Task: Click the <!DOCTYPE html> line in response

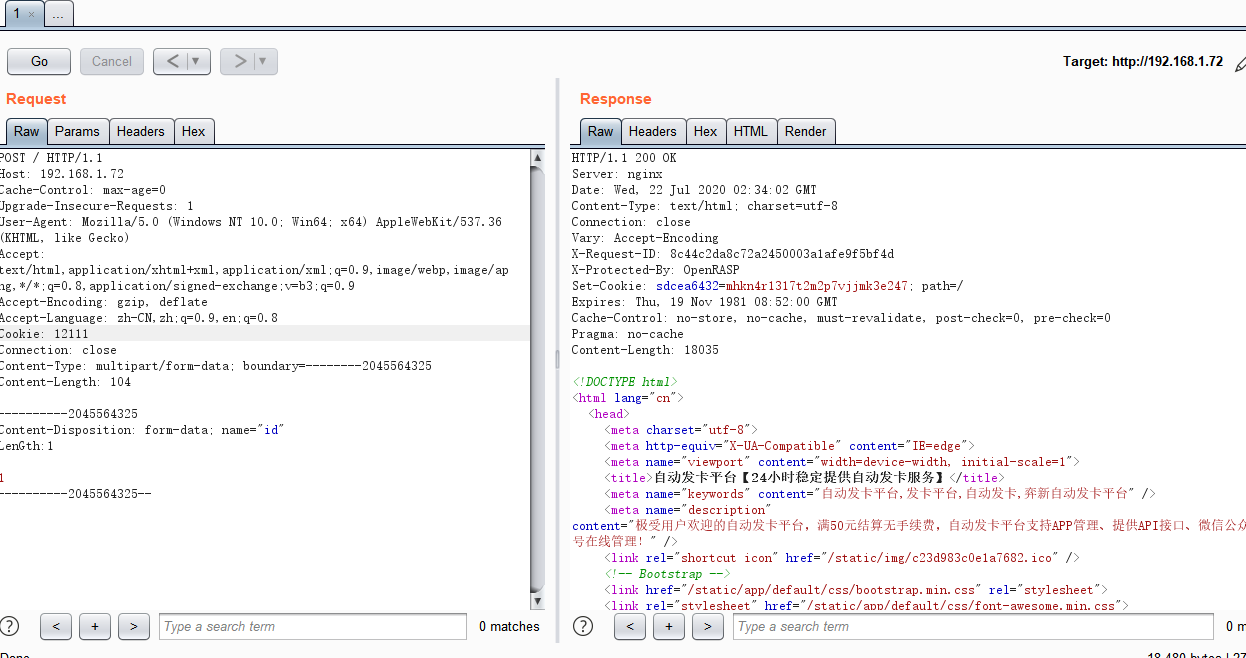Action: pos(625,382)
